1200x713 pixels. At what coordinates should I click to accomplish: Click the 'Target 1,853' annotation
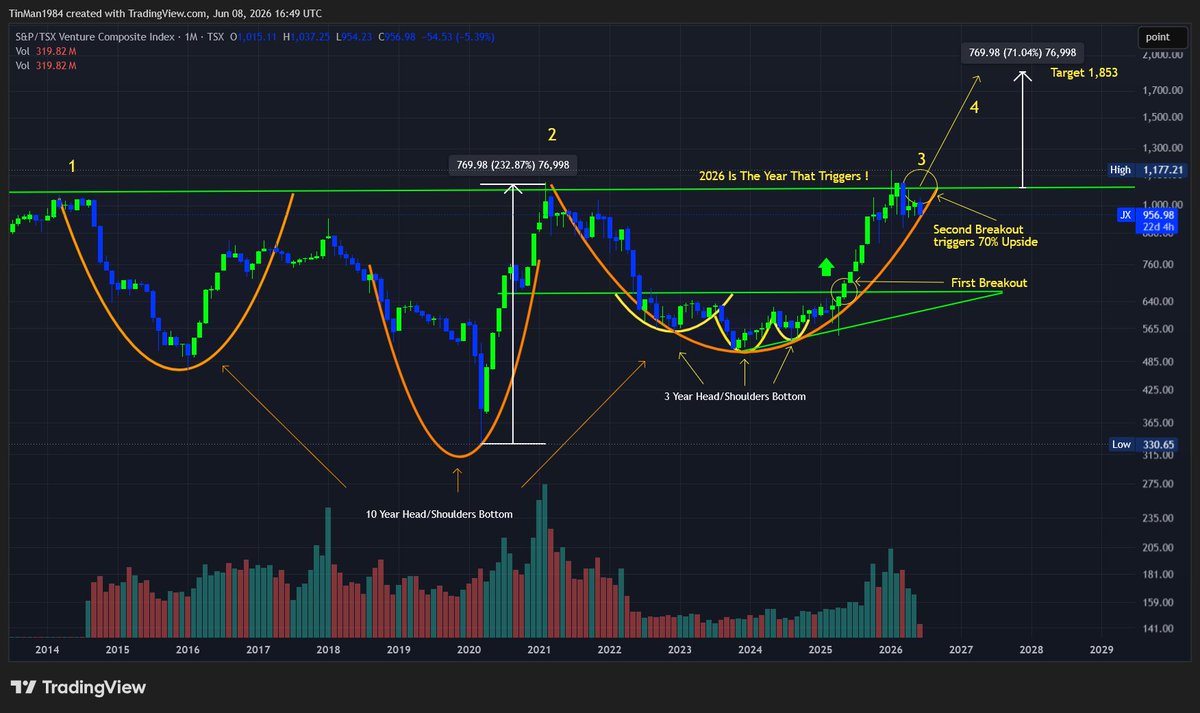tap(1084, 73)
